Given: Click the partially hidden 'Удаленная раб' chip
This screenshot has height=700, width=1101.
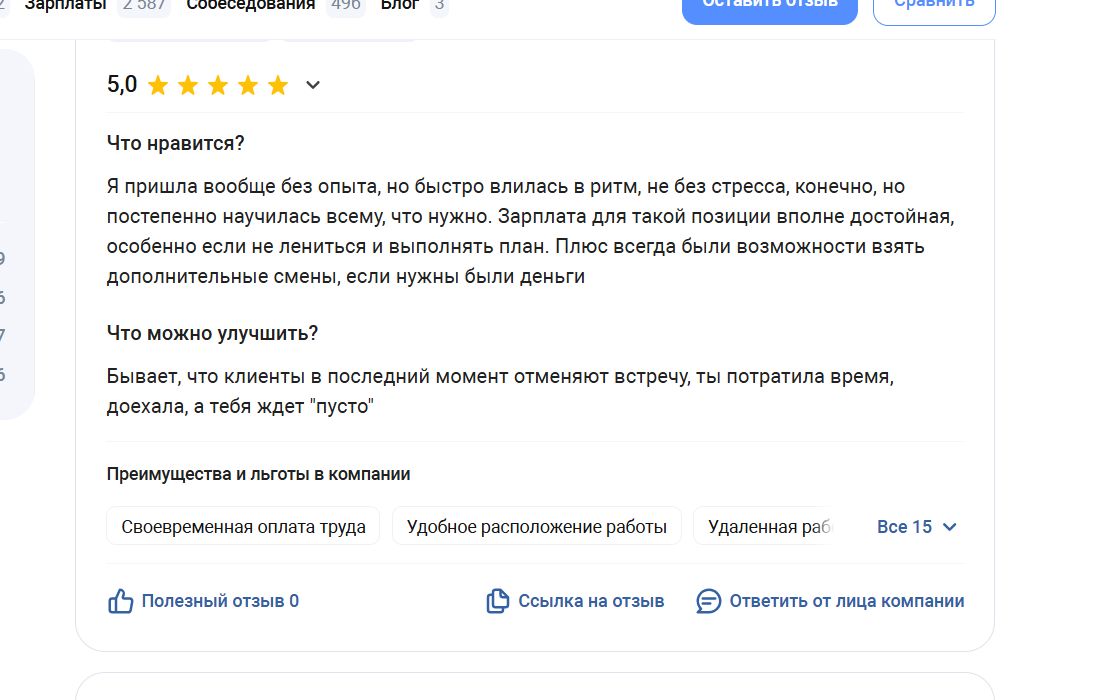Looking at the screenshot, I should coord(768,527).
